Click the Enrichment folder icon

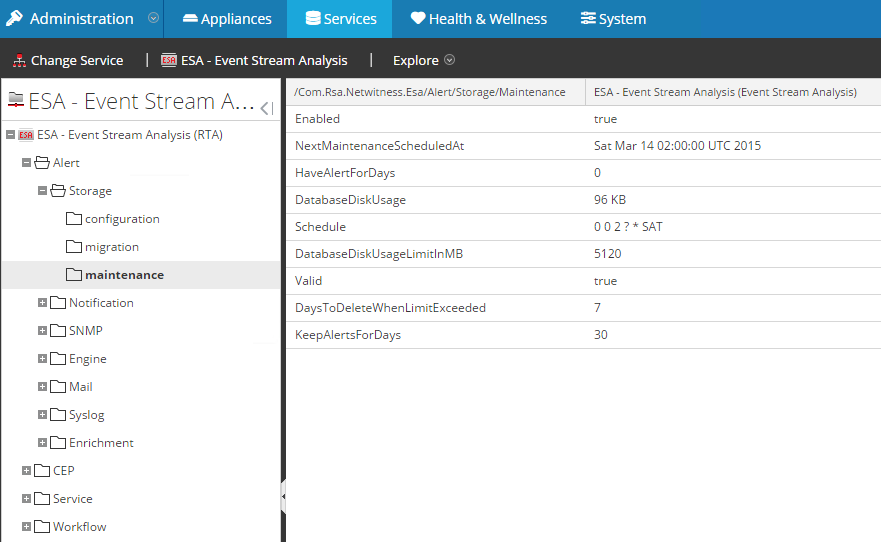[x=58, y=443]
